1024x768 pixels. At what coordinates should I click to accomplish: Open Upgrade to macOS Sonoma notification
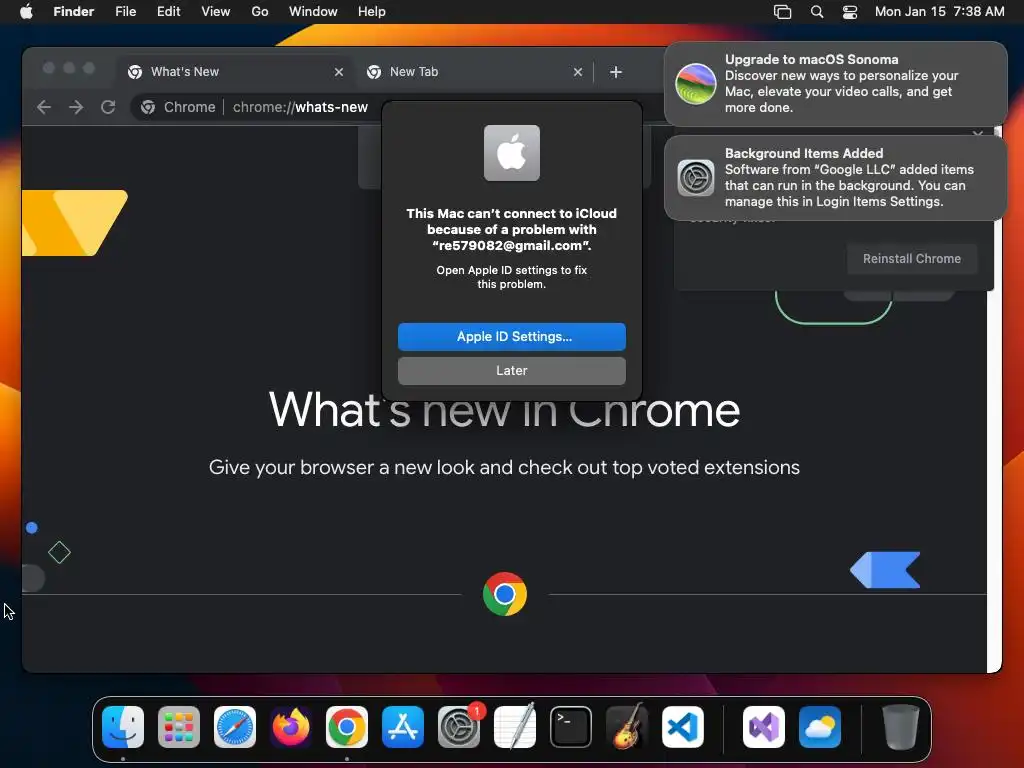pyautogui.click(x=836, y=84)
